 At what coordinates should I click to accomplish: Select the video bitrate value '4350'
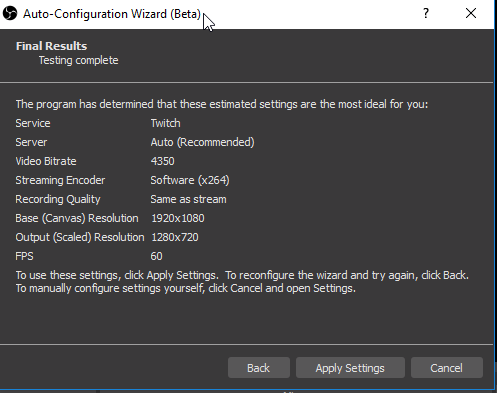pos(162,161)
